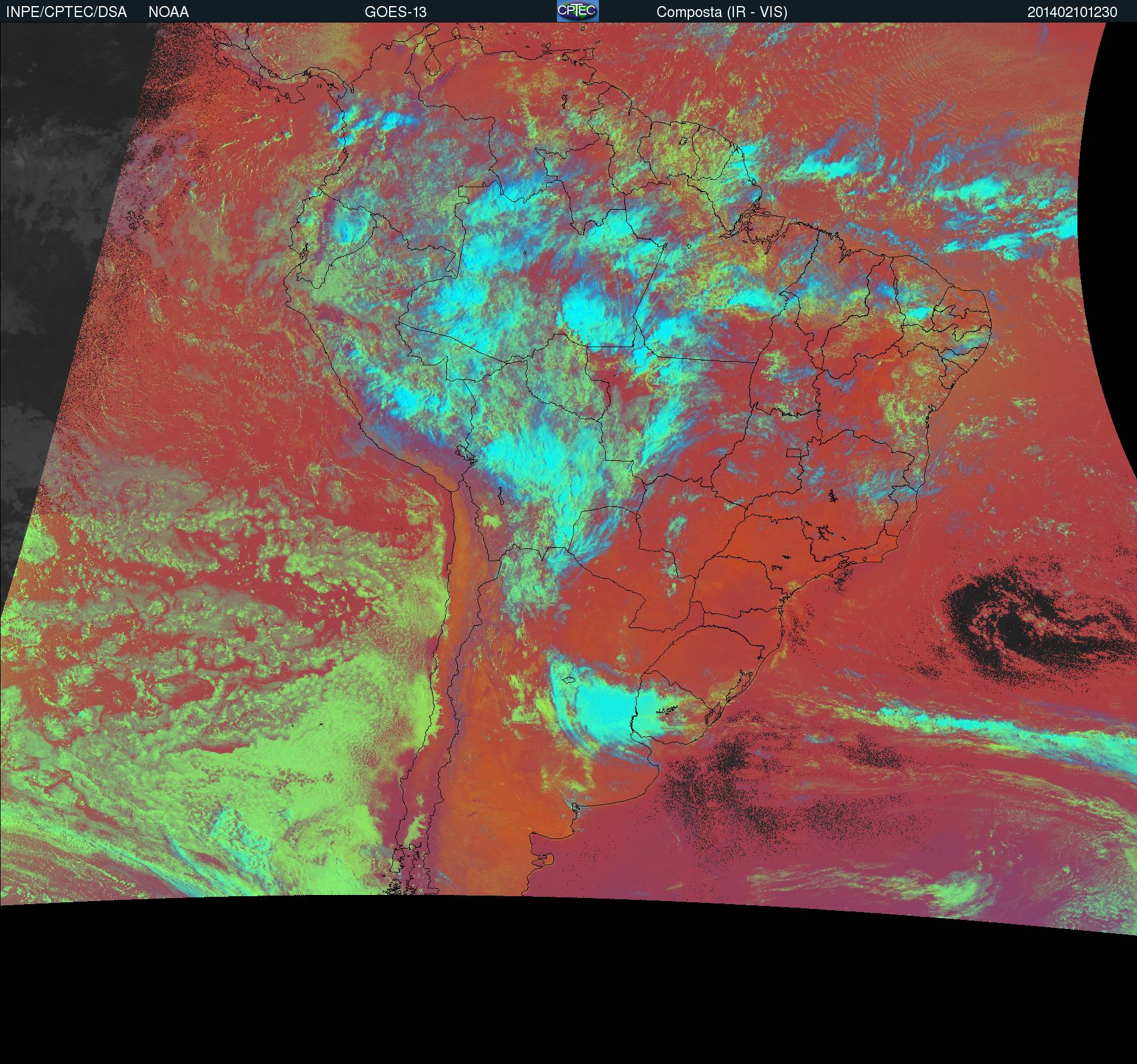
Task: Click the bright cyan cloud mass over Uruguay
Action: (614, 711)
